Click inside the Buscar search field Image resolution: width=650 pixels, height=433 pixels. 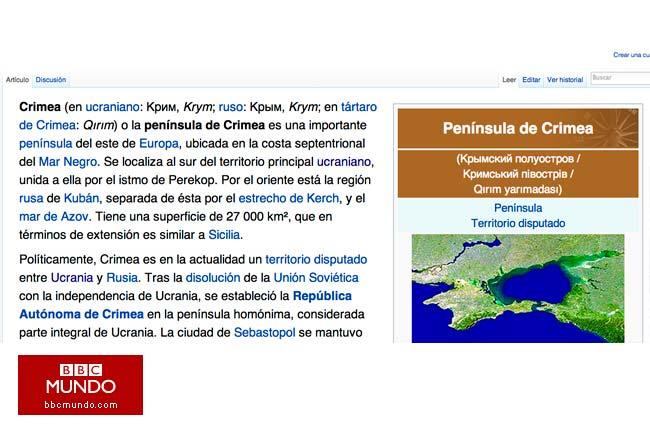618,78
